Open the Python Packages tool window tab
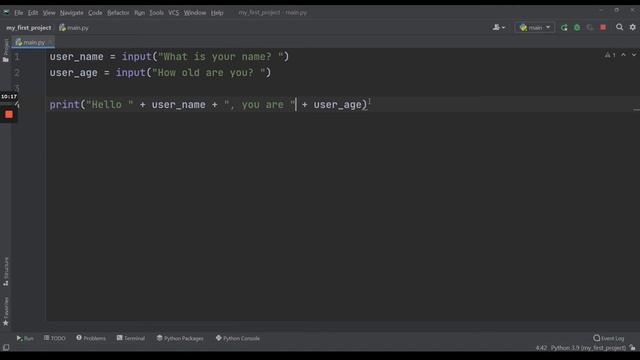640x360 pixels. [180, 338]
